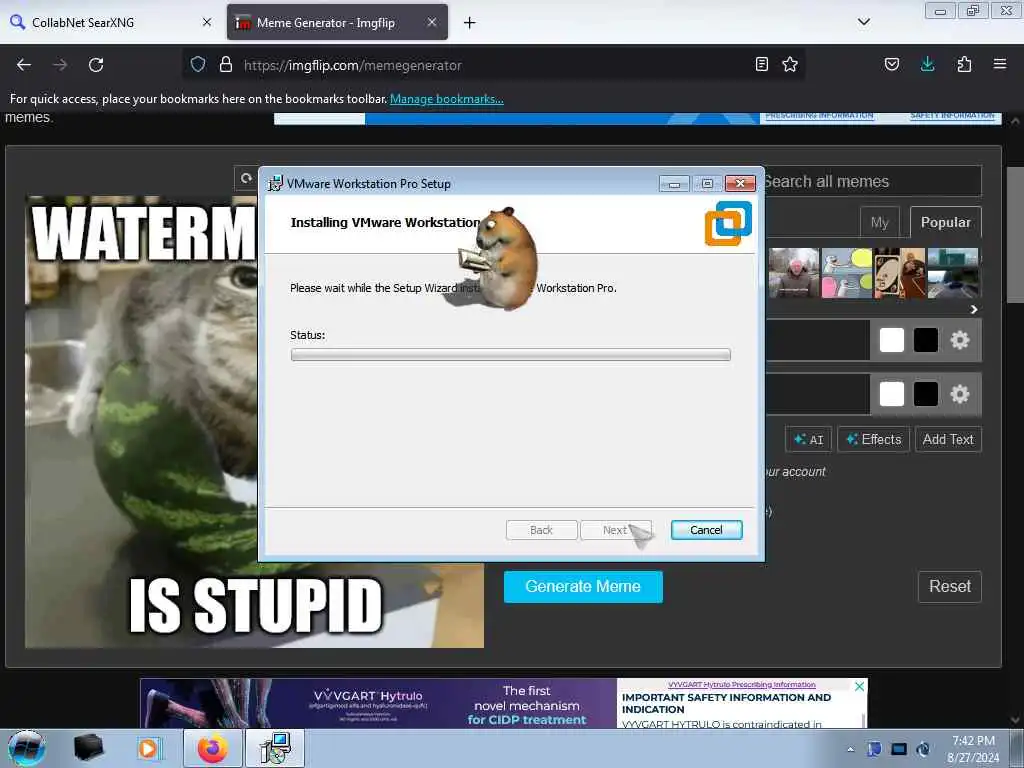Show next popular memes with chevron

pyautogui.click(x=974, y=310)
